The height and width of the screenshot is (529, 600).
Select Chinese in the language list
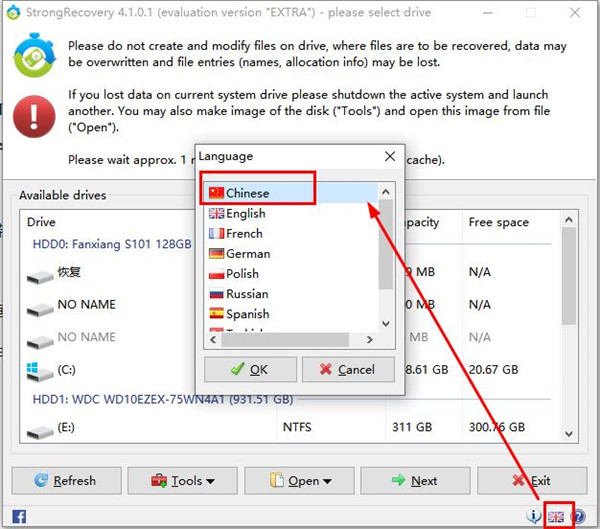pyautogui.click(x=291, y=193)
